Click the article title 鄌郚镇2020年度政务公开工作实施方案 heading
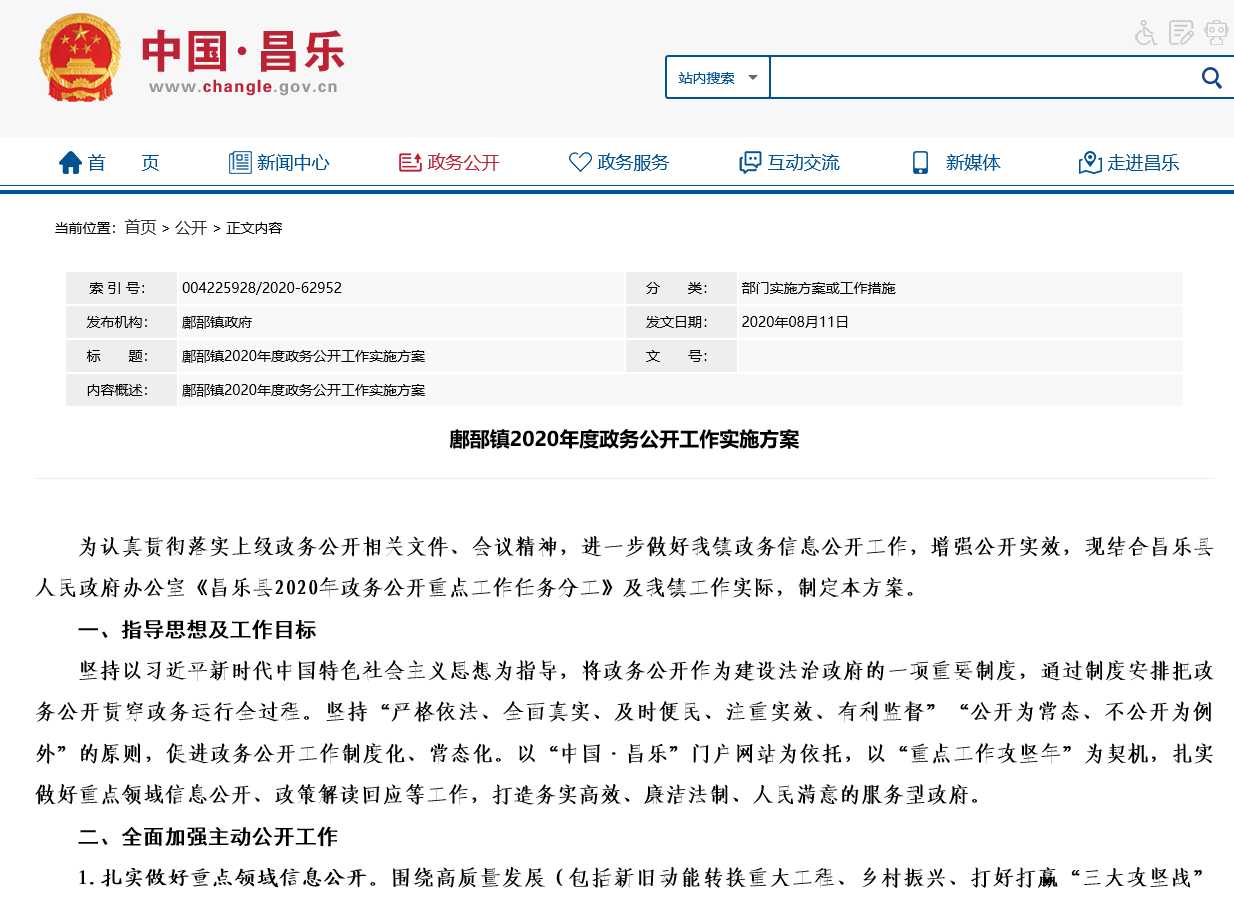Screen dimensions: 1234x897 coord(624,440)
